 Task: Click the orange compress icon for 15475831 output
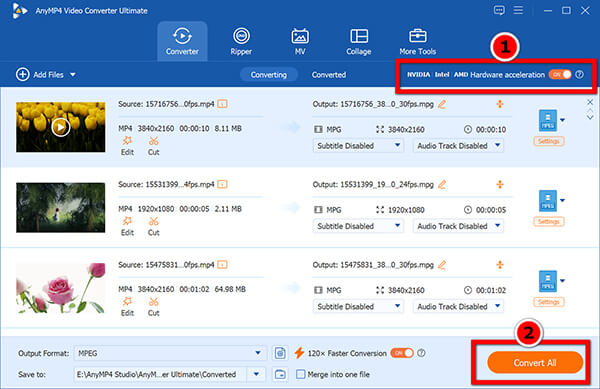[500, 265]
